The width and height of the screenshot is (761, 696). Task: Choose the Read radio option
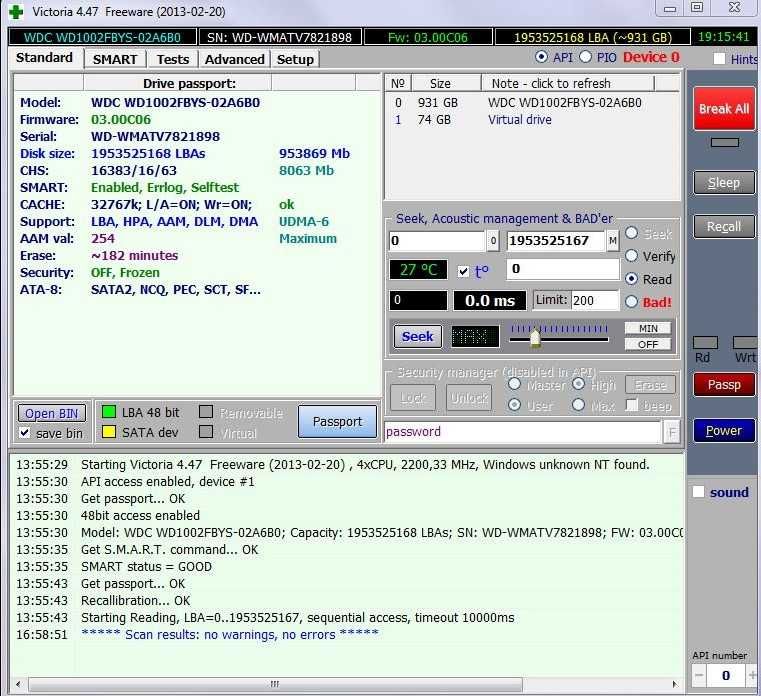[631, 279]
